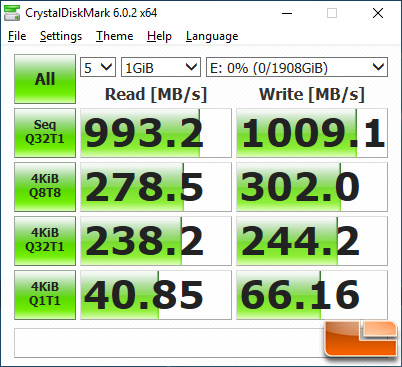This screenshot has height=367, width=402.
Task: Select the 238.2 Q32T1 read result
Action: 156,241
